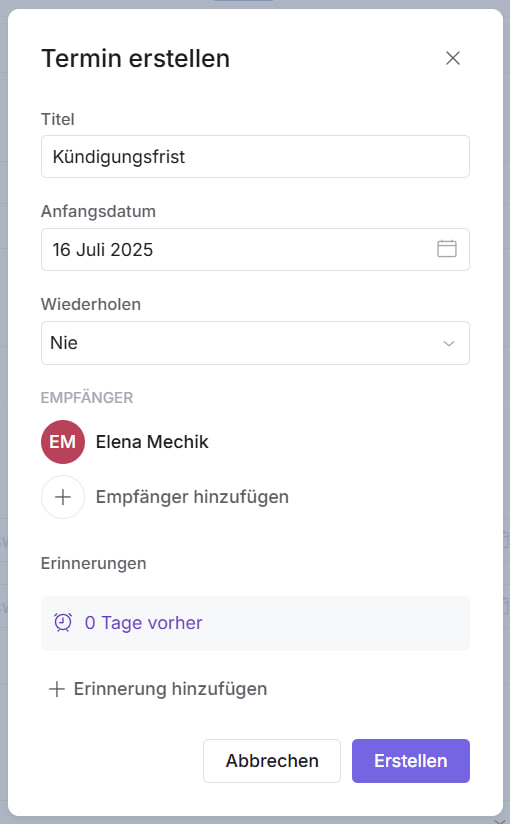Click the plus circle to add recipient
510x824 pixels.
point(63,497)
